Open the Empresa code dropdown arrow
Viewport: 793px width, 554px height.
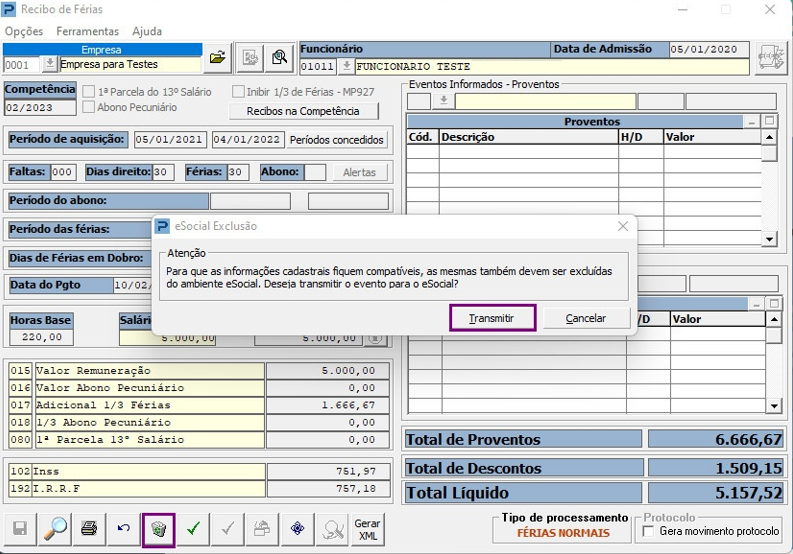tap(50, 64)
